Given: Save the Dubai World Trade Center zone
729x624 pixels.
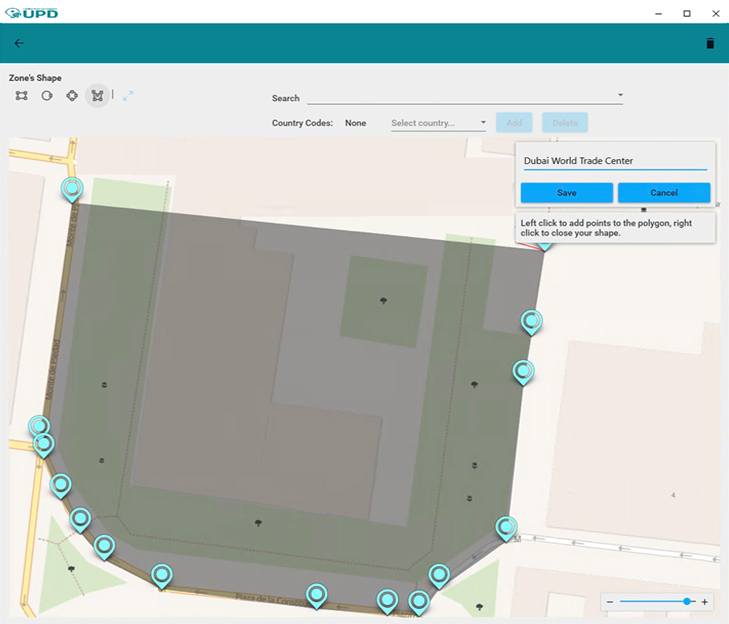Looking at the screenshot, I should click(566, 193).
